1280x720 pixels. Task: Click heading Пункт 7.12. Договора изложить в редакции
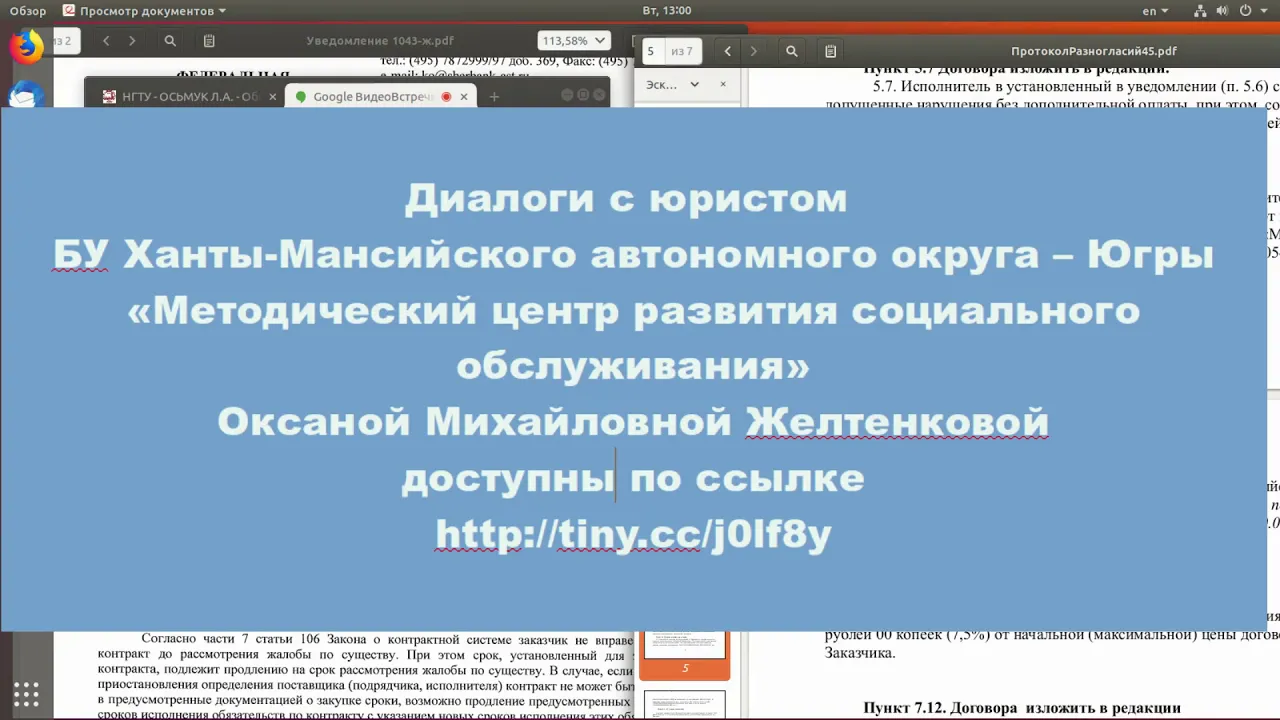tap(1022, 709)
